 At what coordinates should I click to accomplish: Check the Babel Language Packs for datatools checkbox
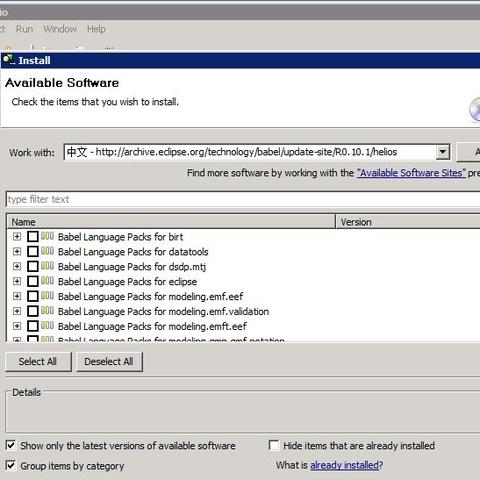[x=33, y=251]
